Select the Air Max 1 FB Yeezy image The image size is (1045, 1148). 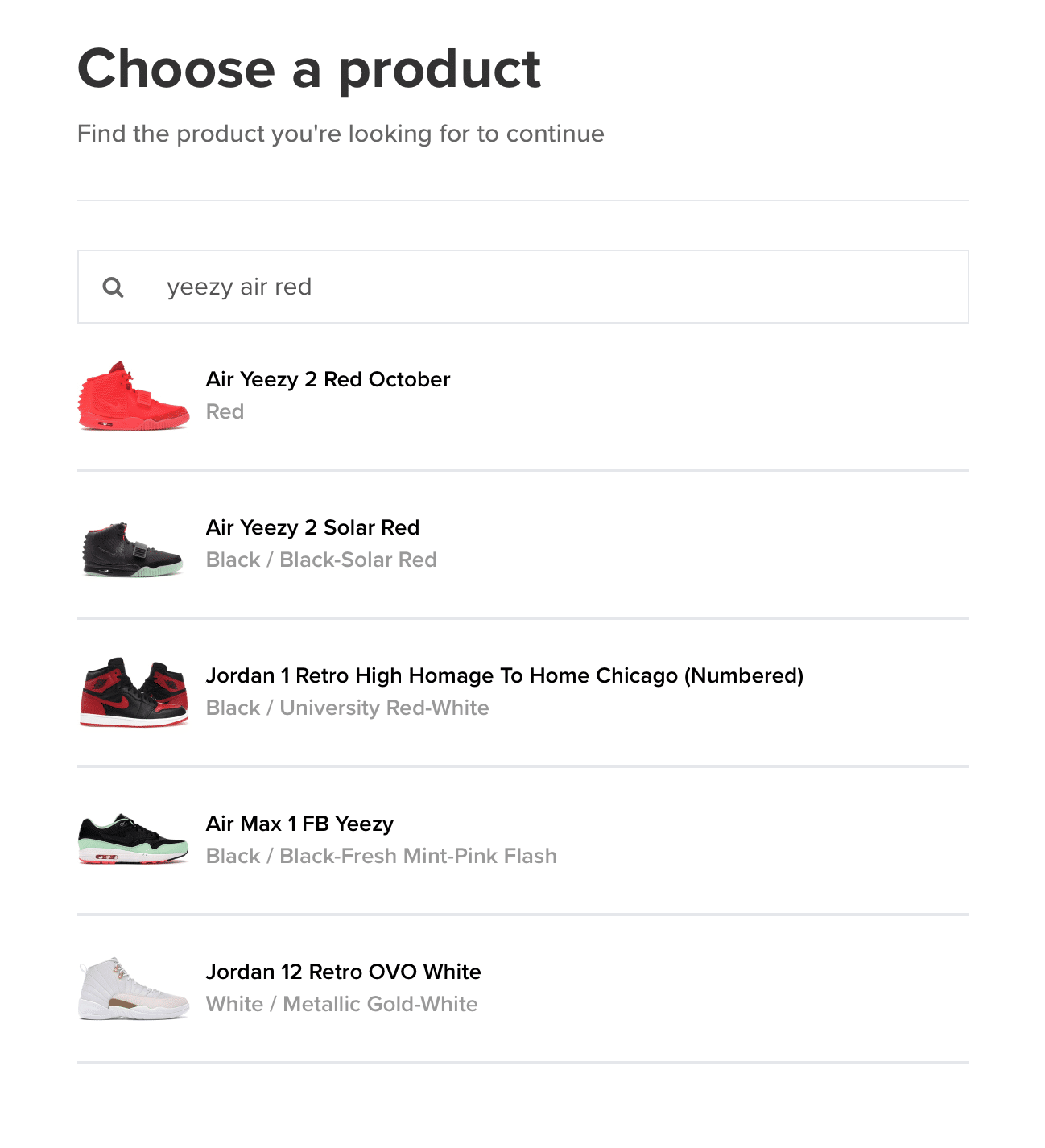(x=133, y=838)
